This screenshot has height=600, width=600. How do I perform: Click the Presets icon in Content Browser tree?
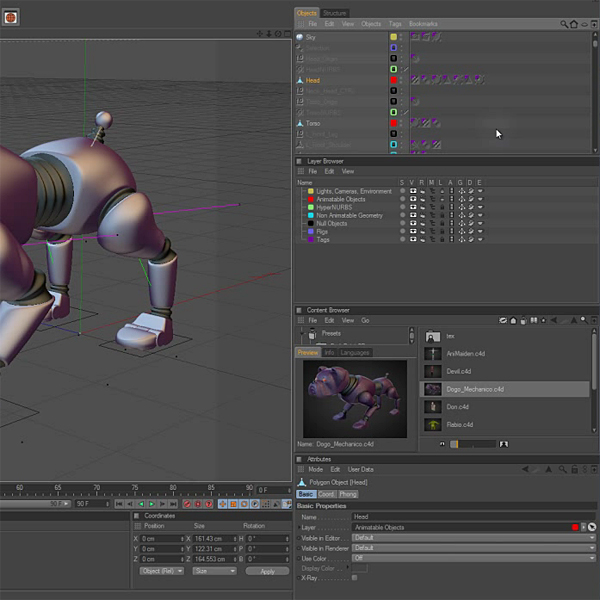click(313, 335)
